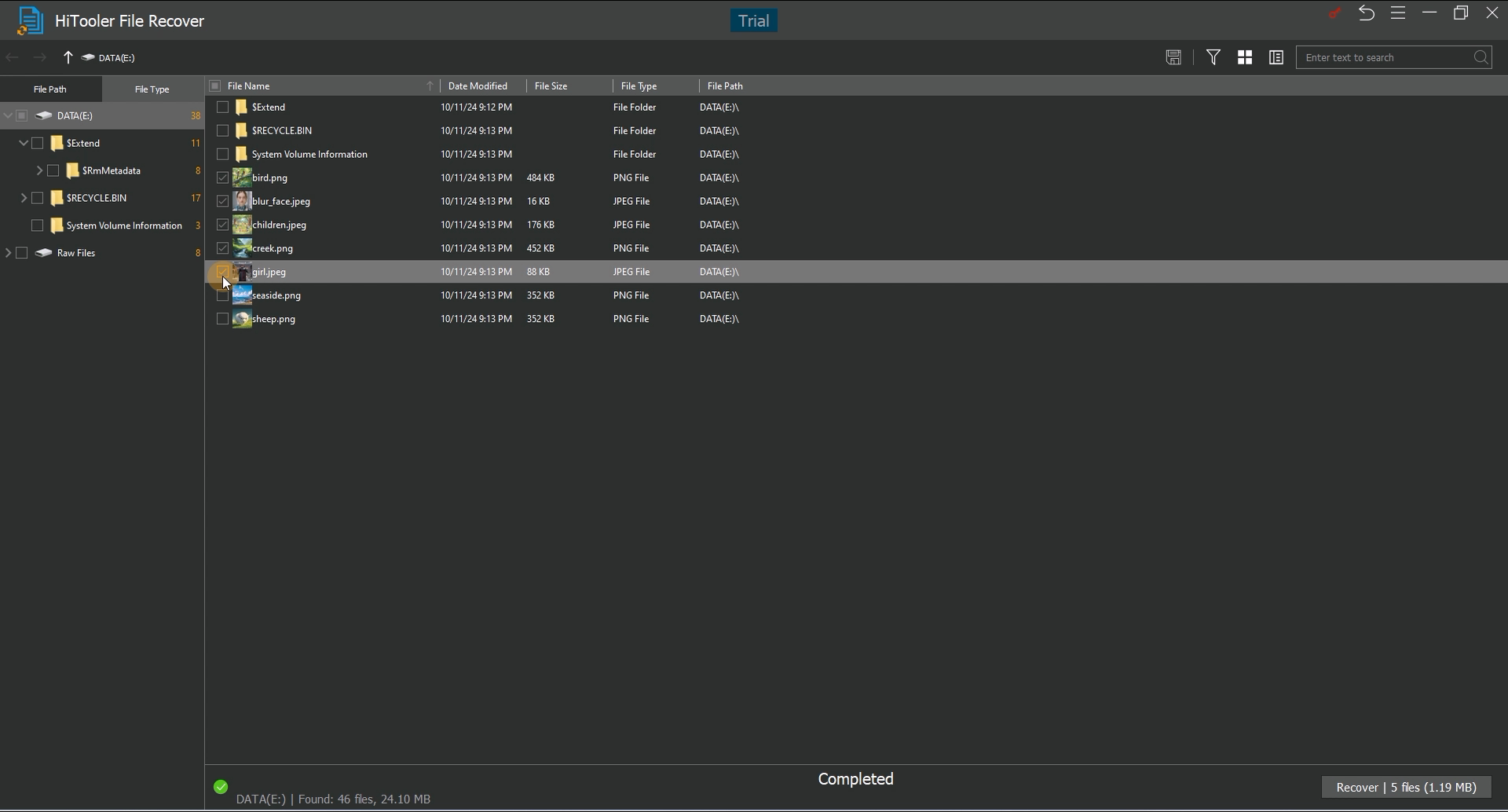
Task: Switch to the File Path tab
Action: (x=50, y=89)
